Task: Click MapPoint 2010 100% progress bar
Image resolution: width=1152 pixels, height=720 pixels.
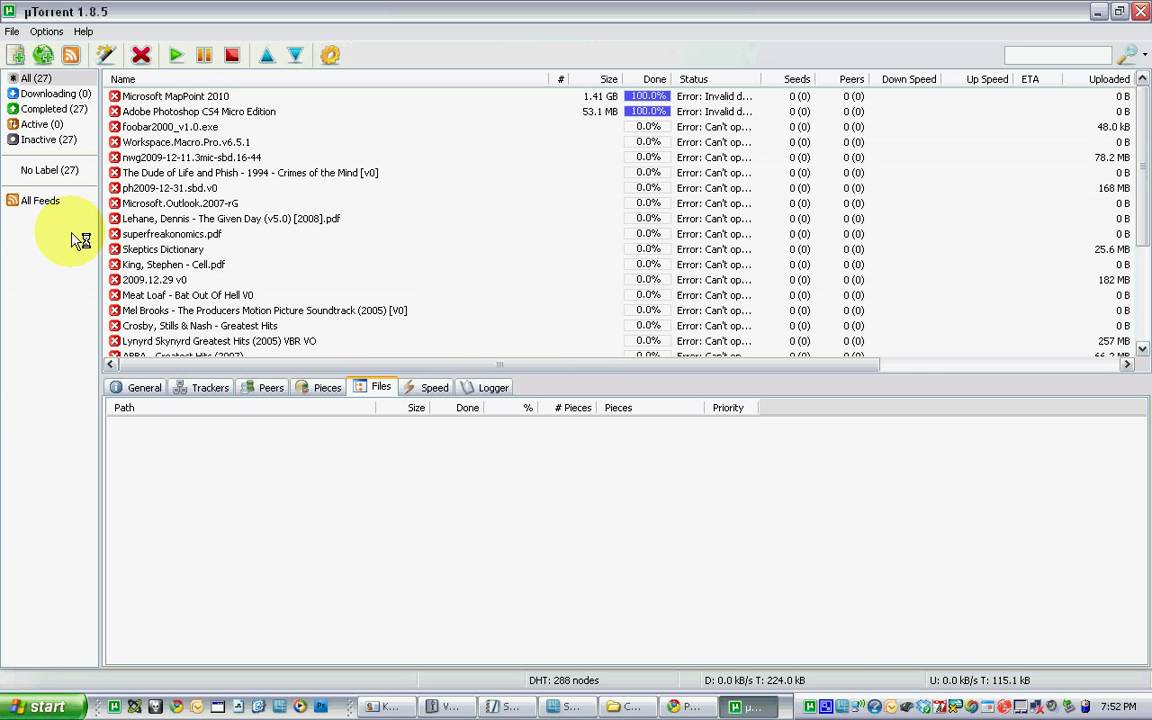Action: pyautogui.click(x=647, y=96)
